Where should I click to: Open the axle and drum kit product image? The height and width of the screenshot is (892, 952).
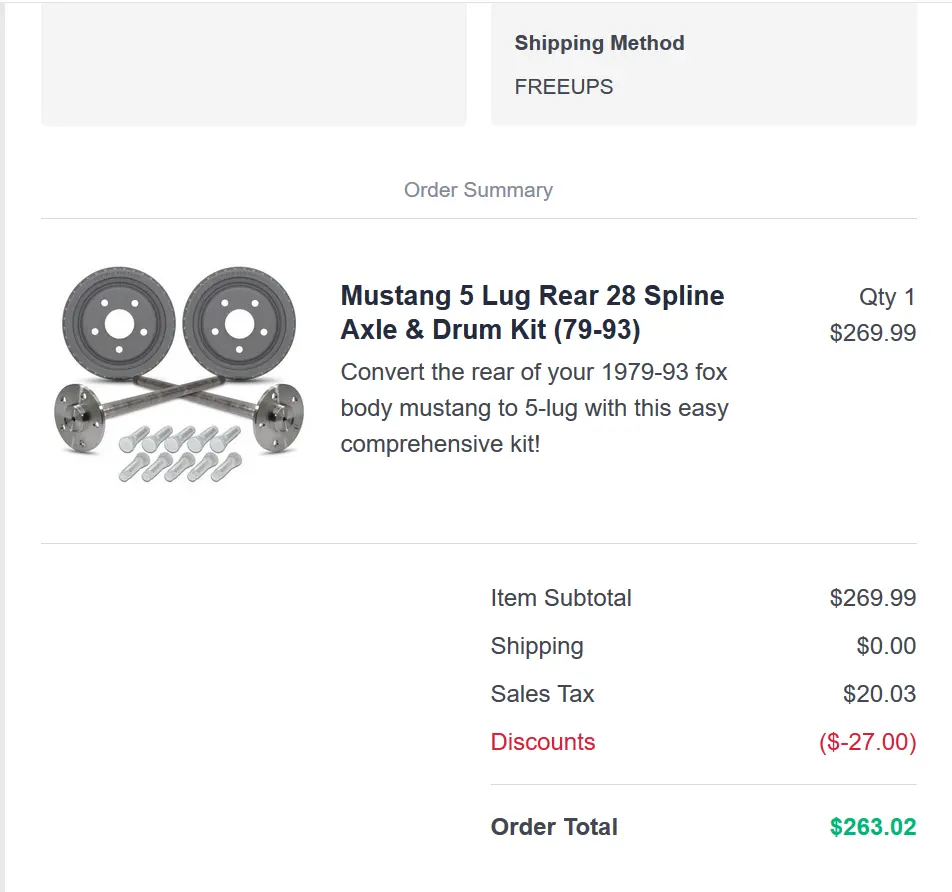(x=178, y=375)
